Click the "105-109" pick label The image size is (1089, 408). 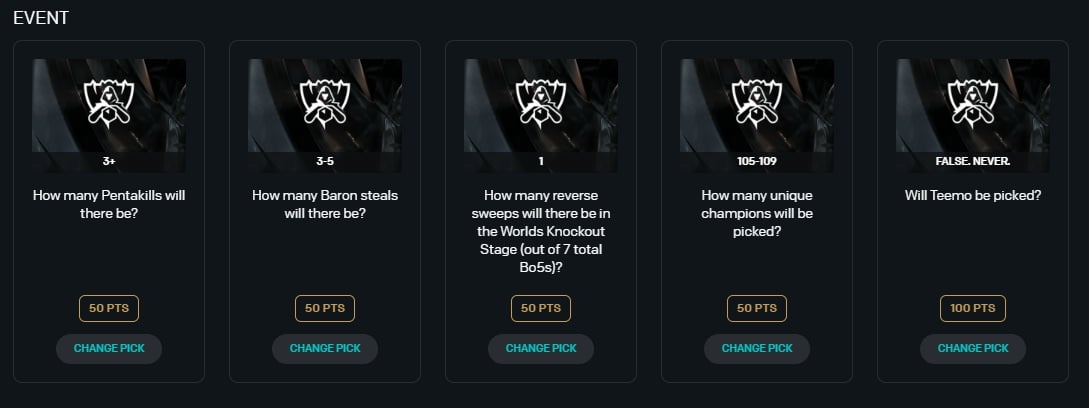(x=757, y=160)
